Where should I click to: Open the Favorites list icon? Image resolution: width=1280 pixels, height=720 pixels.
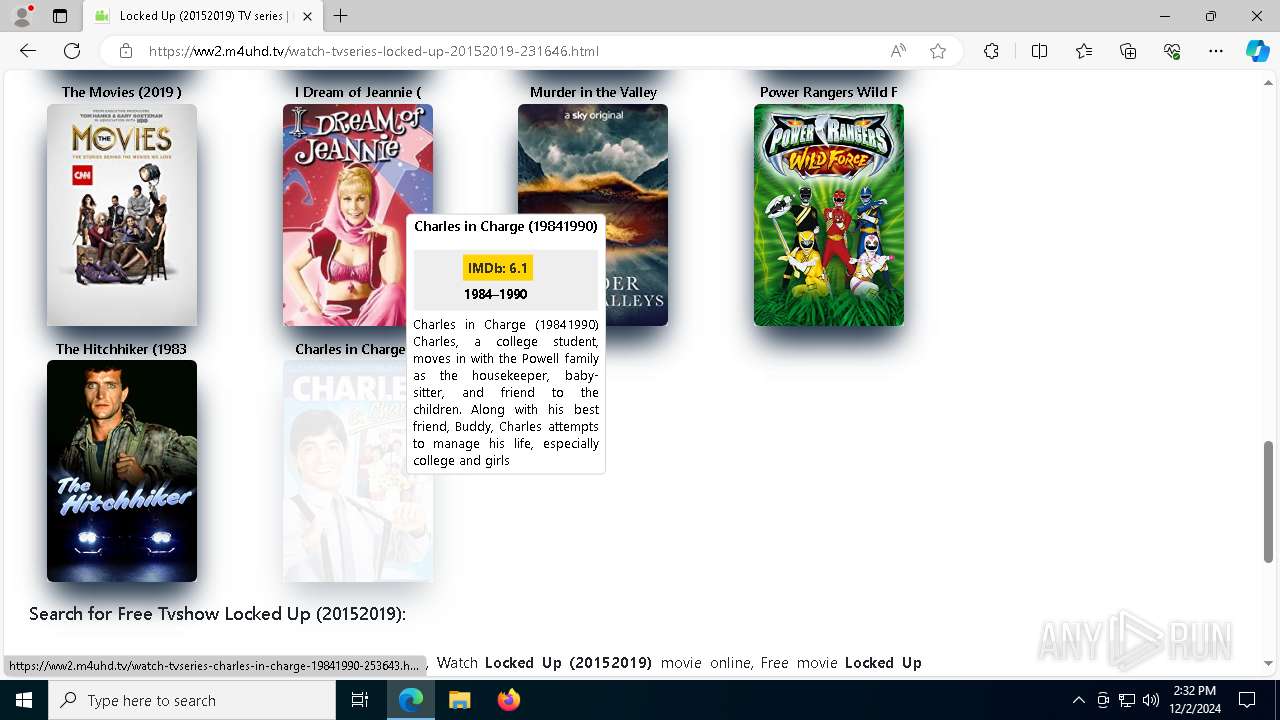[x=1084, y=51]
